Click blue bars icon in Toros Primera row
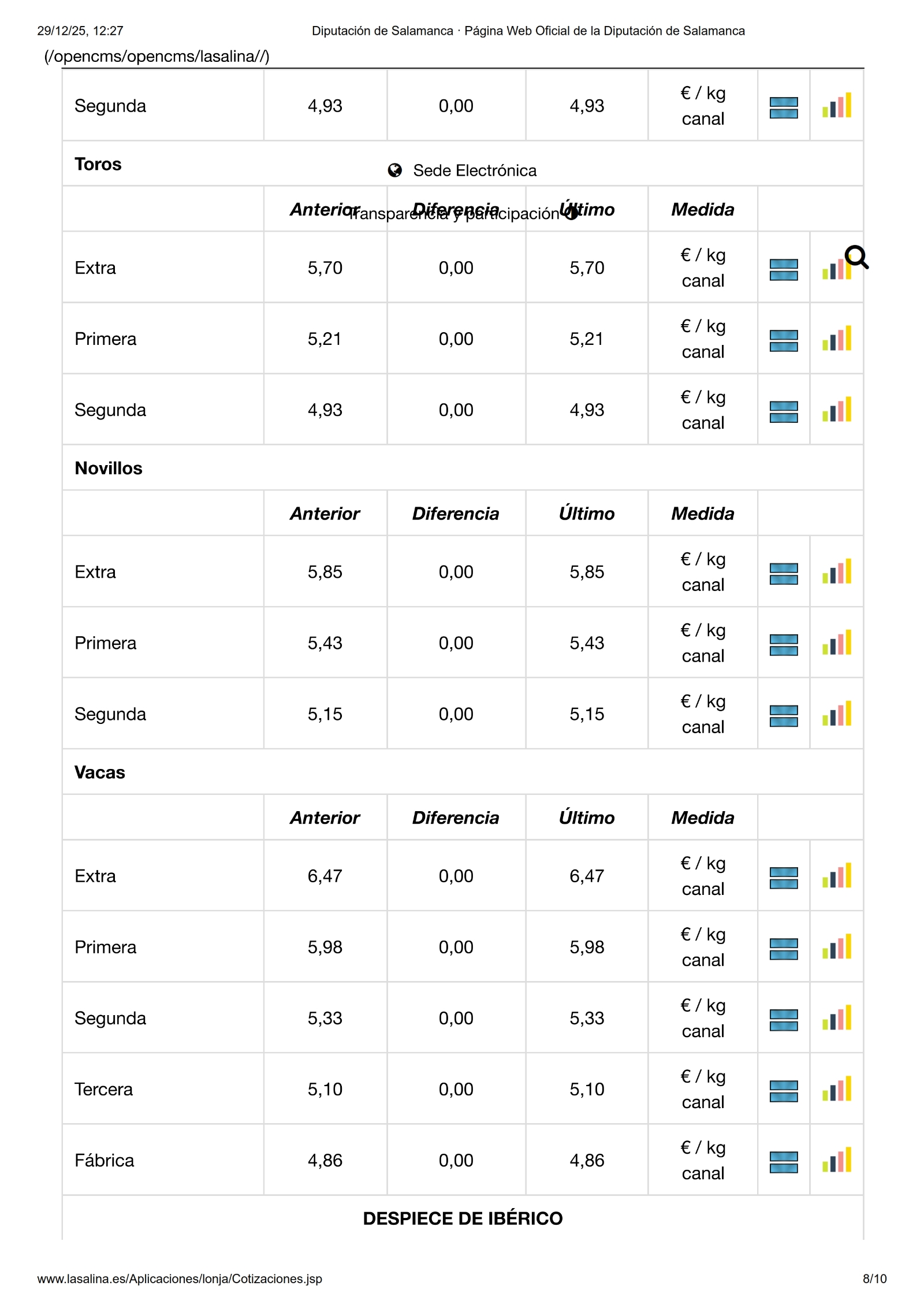Viewport: 924px width, 1308px height. click(x=784, y=340)
